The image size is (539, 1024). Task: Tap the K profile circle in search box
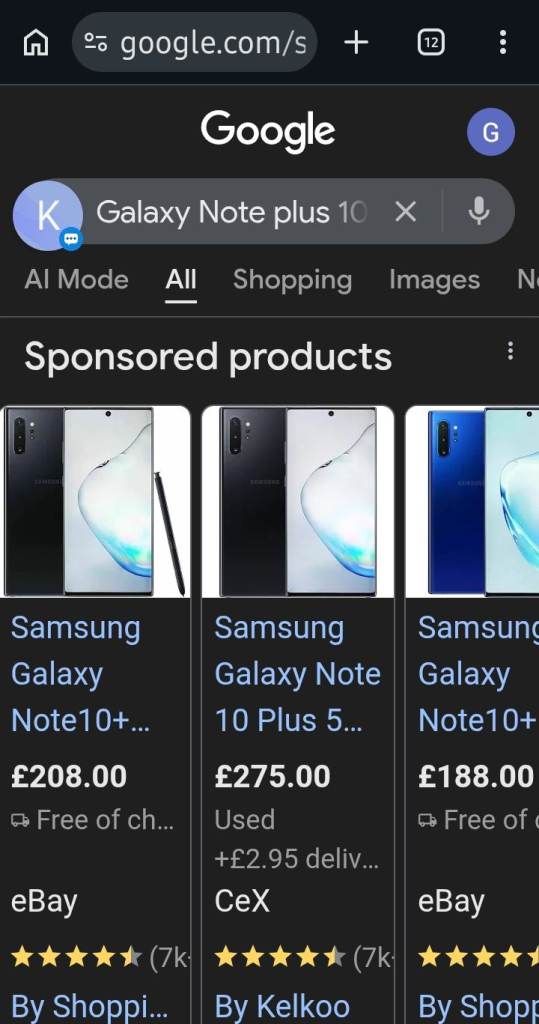pos(48,216)
